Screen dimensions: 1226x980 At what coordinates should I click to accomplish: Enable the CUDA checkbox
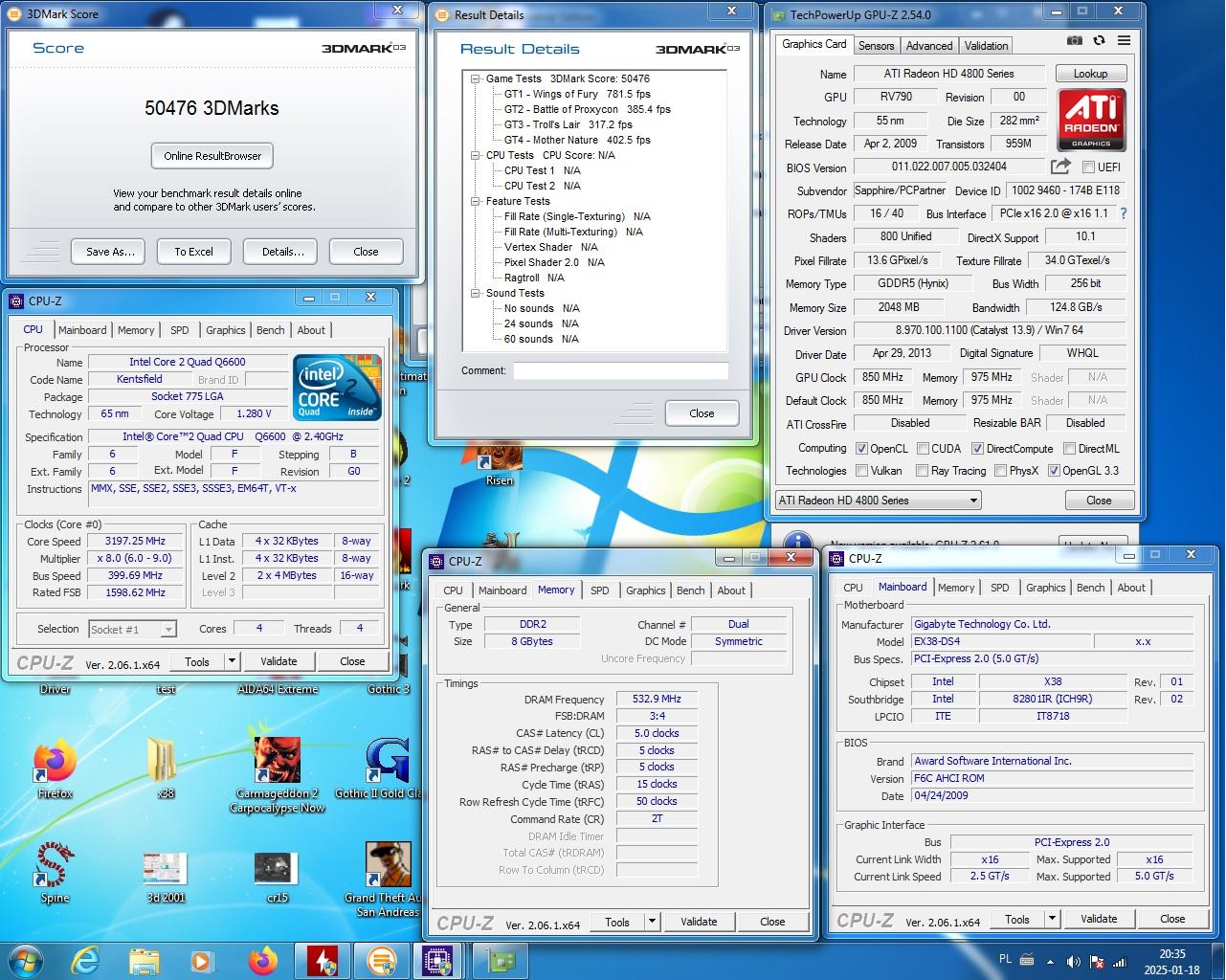point(923,449)
